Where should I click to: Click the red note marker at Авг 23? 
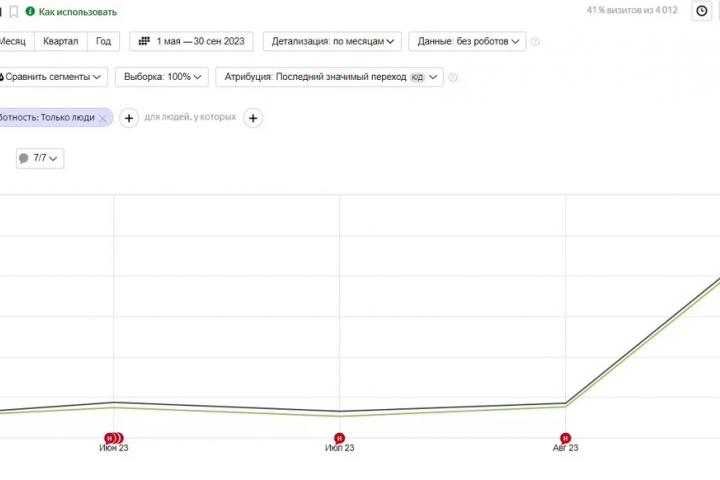coord(565,438)
